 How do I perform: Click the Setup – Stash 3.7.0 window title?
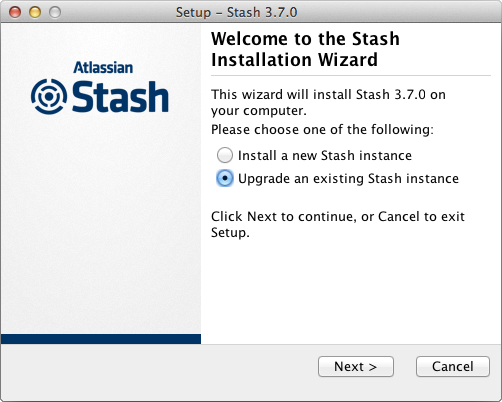click(236, 12)
